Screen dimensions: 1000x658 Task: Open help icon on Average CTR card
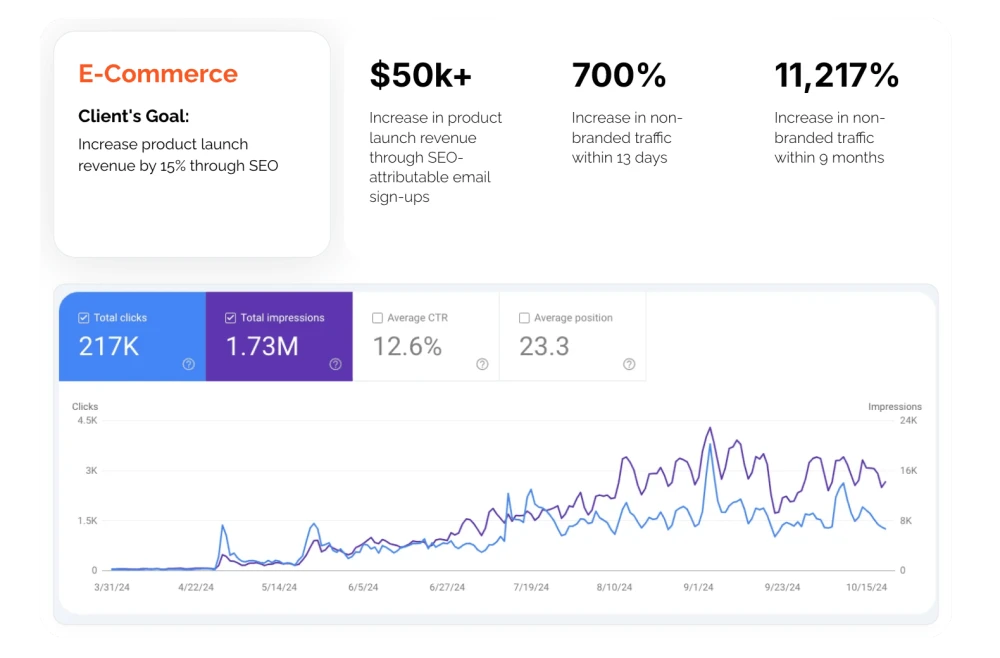(482, 364)
